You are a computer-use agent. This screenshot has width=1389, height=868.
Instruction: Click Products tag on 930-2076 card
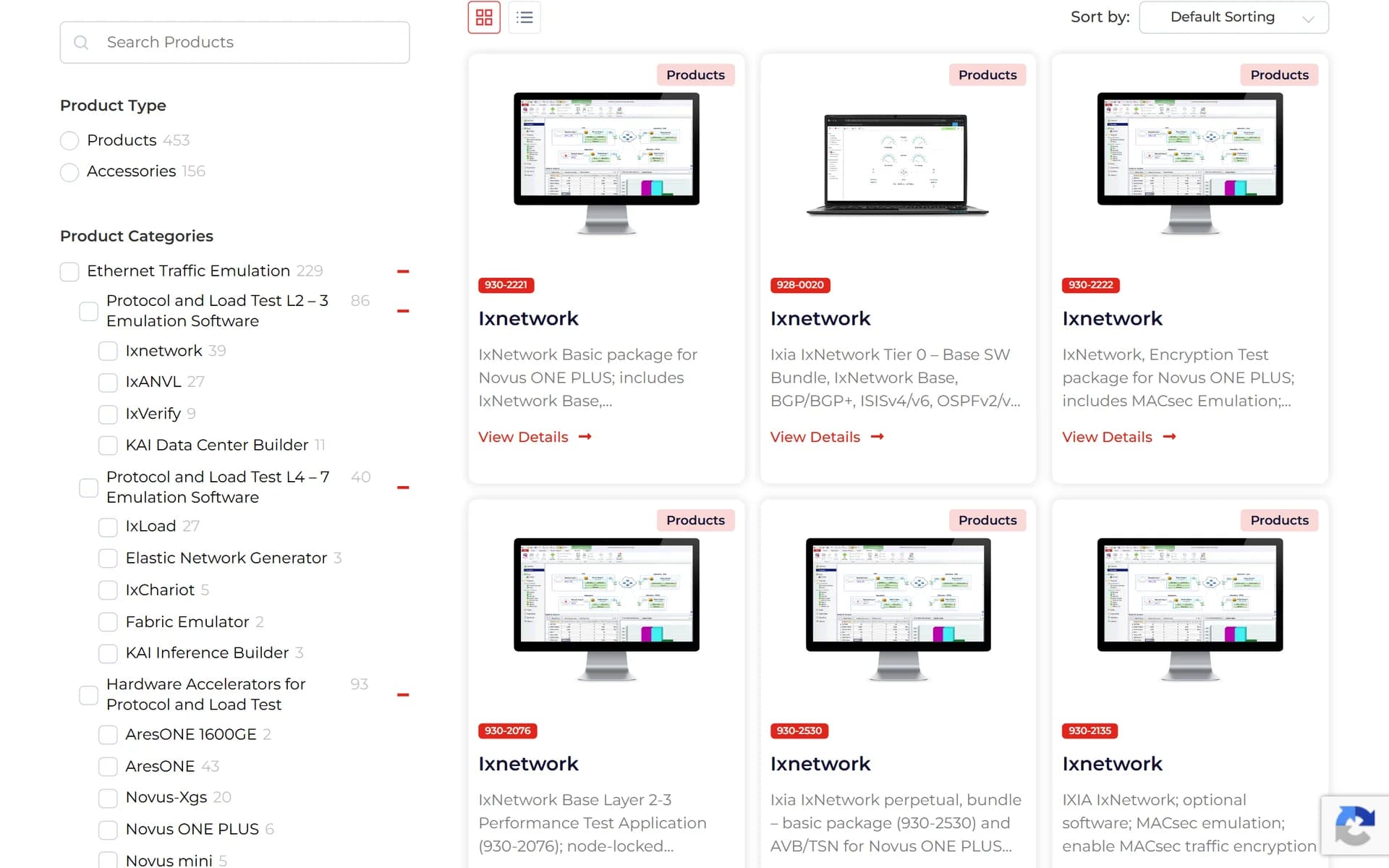(696, 520)
